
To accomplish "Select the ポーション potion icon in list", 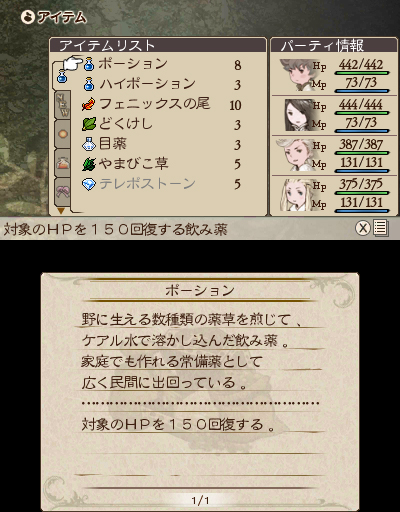I will (x=89, y=64).
